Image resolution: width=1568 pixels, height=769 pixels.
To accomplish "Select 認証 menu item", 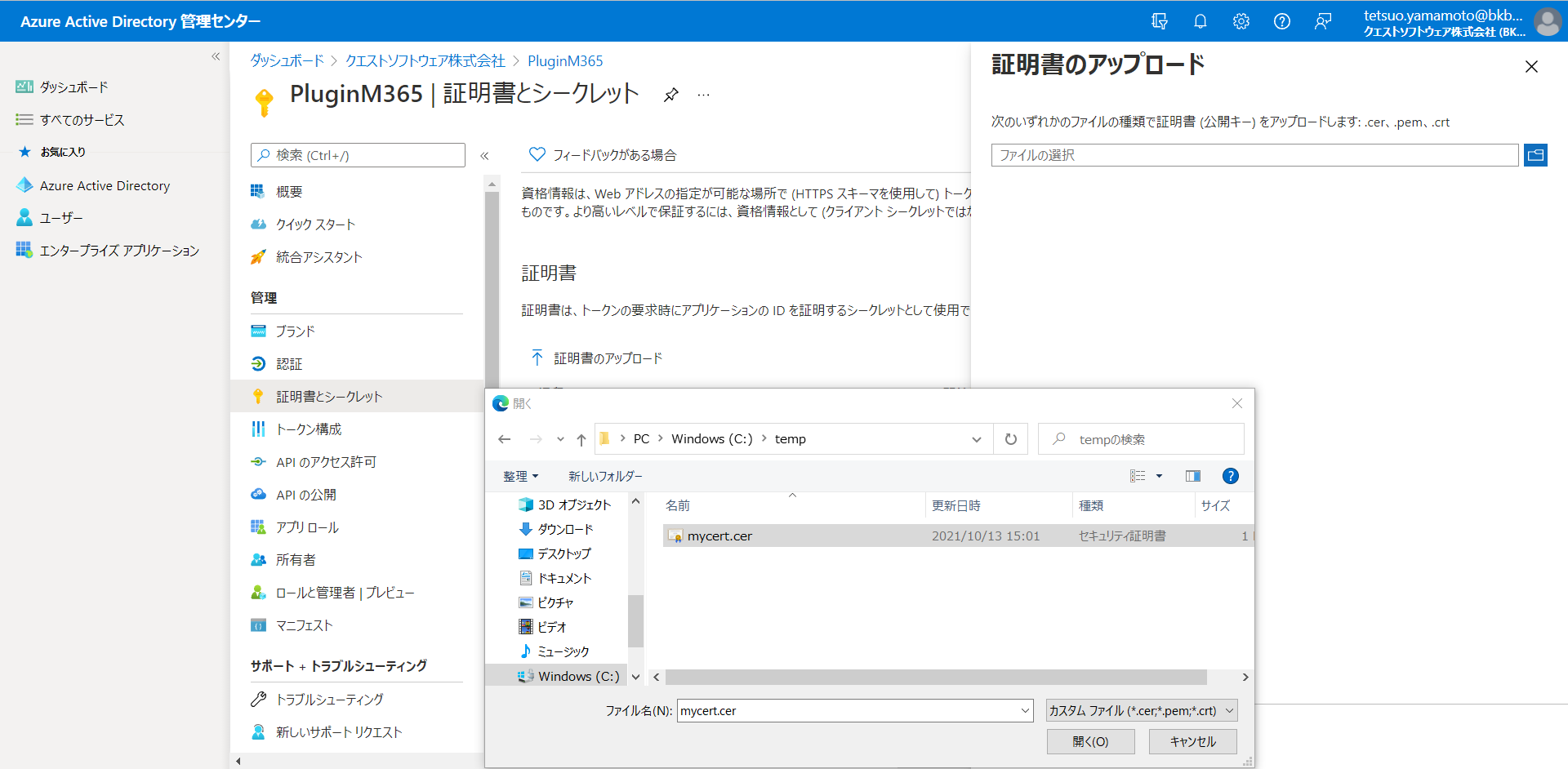I will 289,364.
